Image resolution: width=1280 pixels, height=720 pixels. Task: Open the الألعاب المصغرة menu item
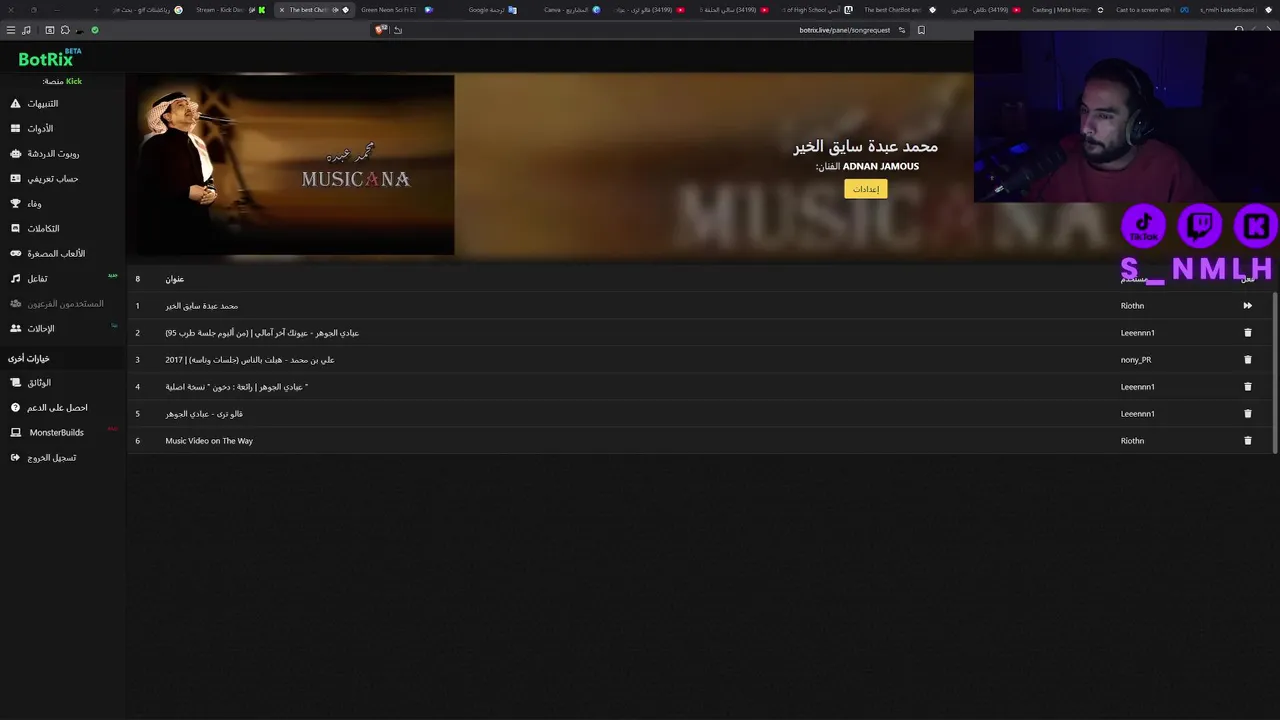click(56, 253)
